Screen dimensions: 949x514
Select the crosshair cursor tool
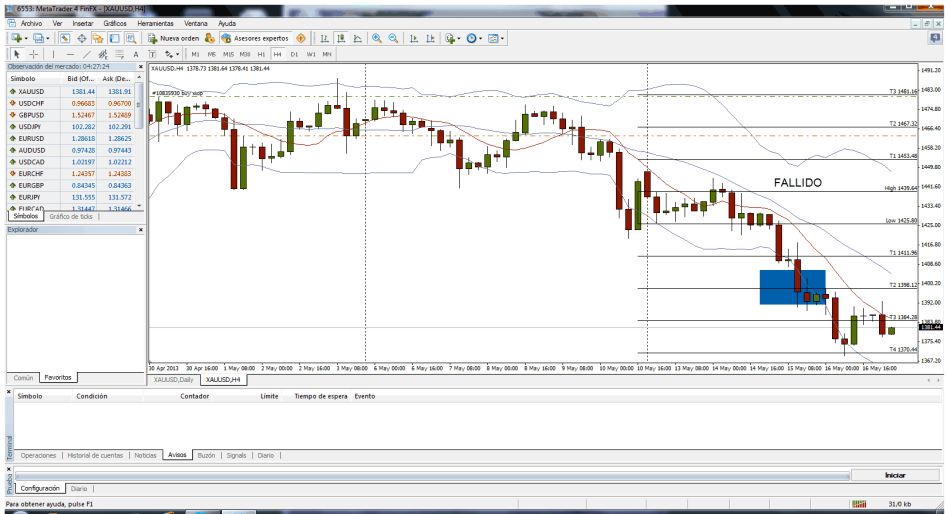[x=31, y=54]
